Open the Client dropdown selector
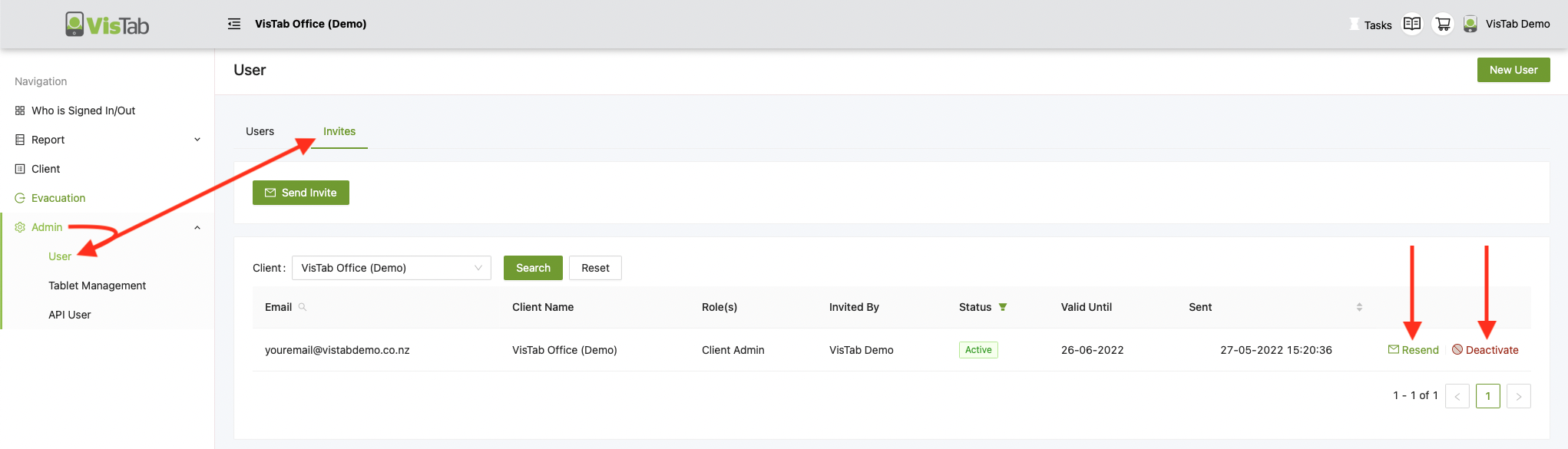 [391, 268]
